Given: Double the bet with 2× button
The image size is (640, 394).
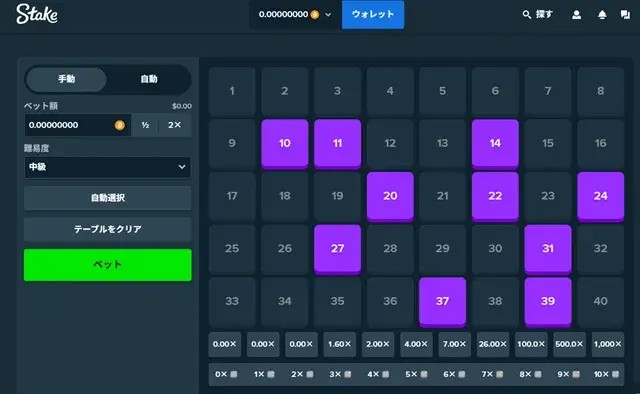Looking at the screenshot, I should coord(175,125).
